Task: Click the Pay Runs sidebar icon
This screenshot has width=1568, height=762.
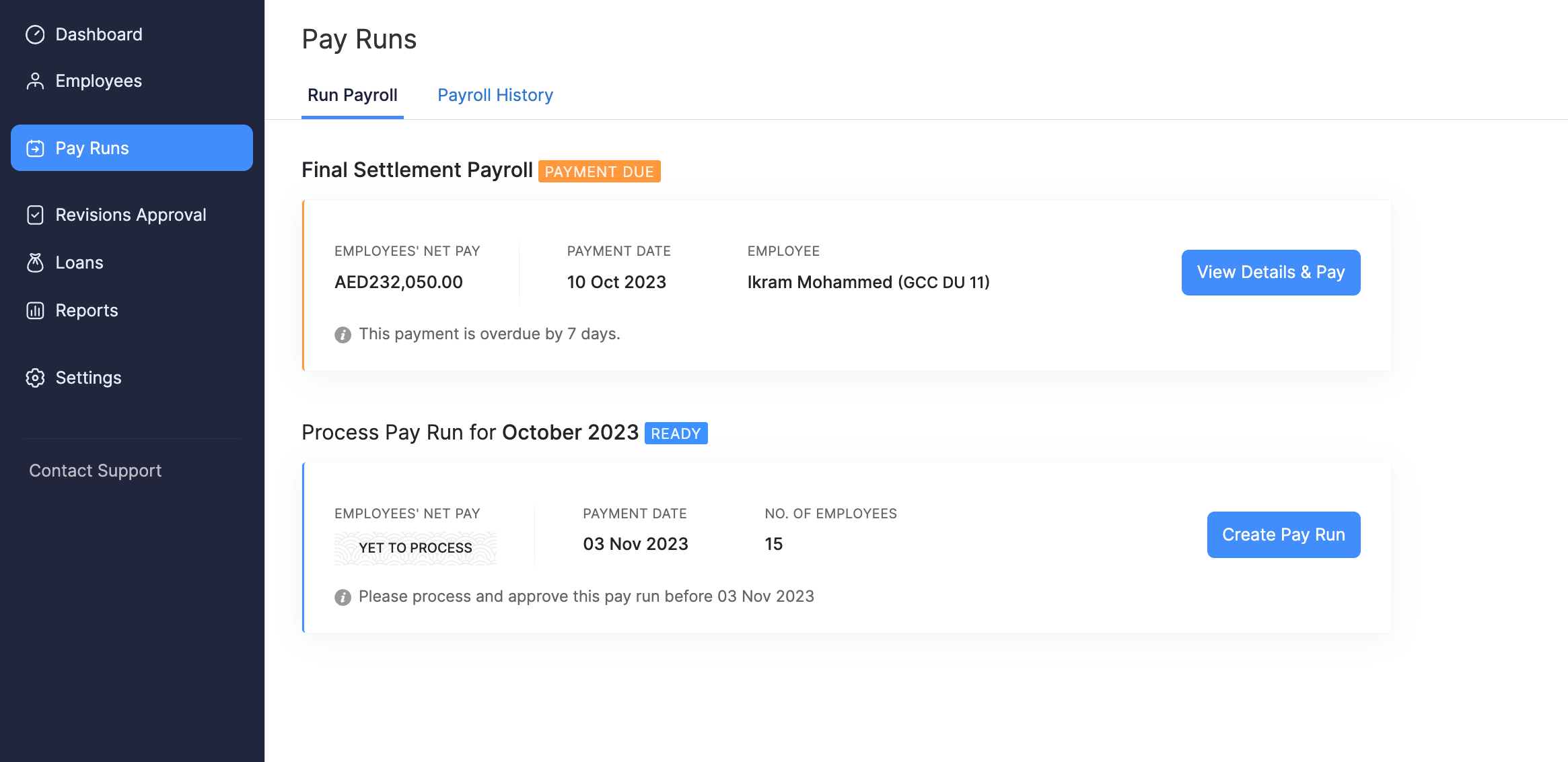Action: pos(35,147)
